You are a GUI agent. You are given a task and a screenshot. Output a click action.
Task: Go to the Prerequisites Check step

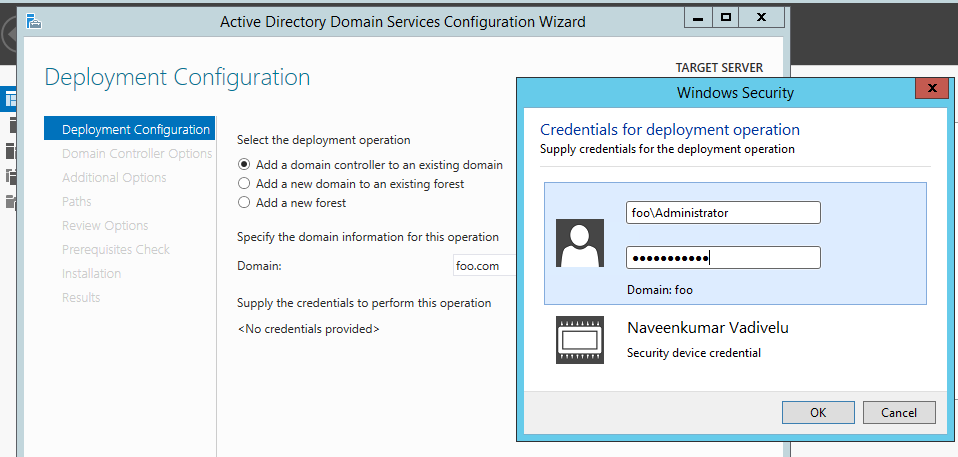click(116, 249)
